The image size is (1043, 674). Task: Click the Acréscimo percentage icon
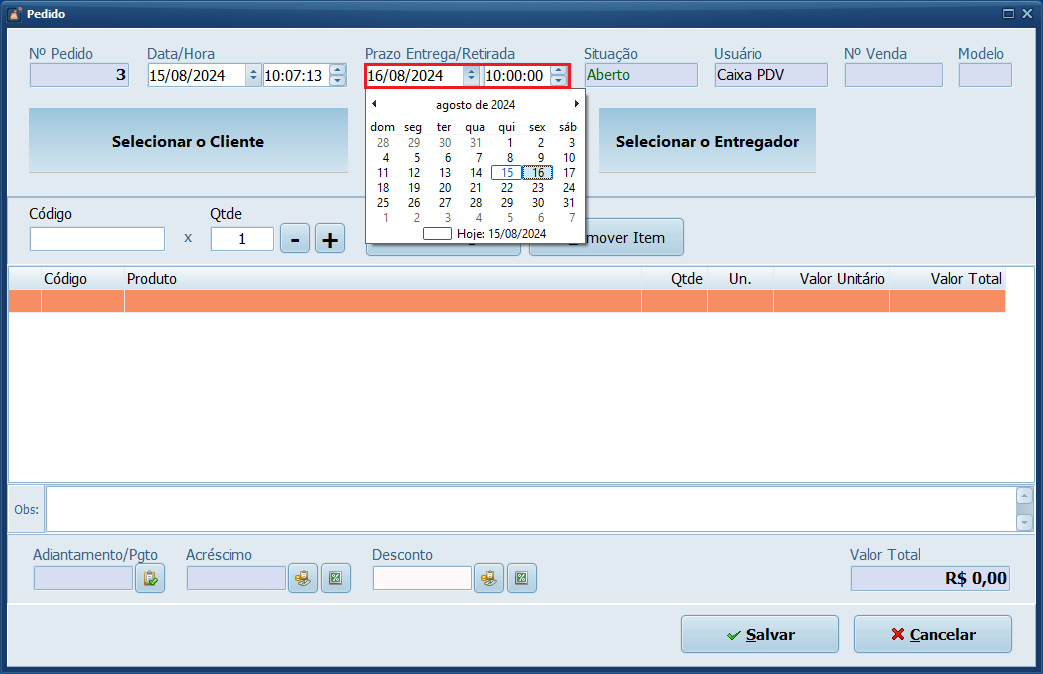[x=336, y=578]
